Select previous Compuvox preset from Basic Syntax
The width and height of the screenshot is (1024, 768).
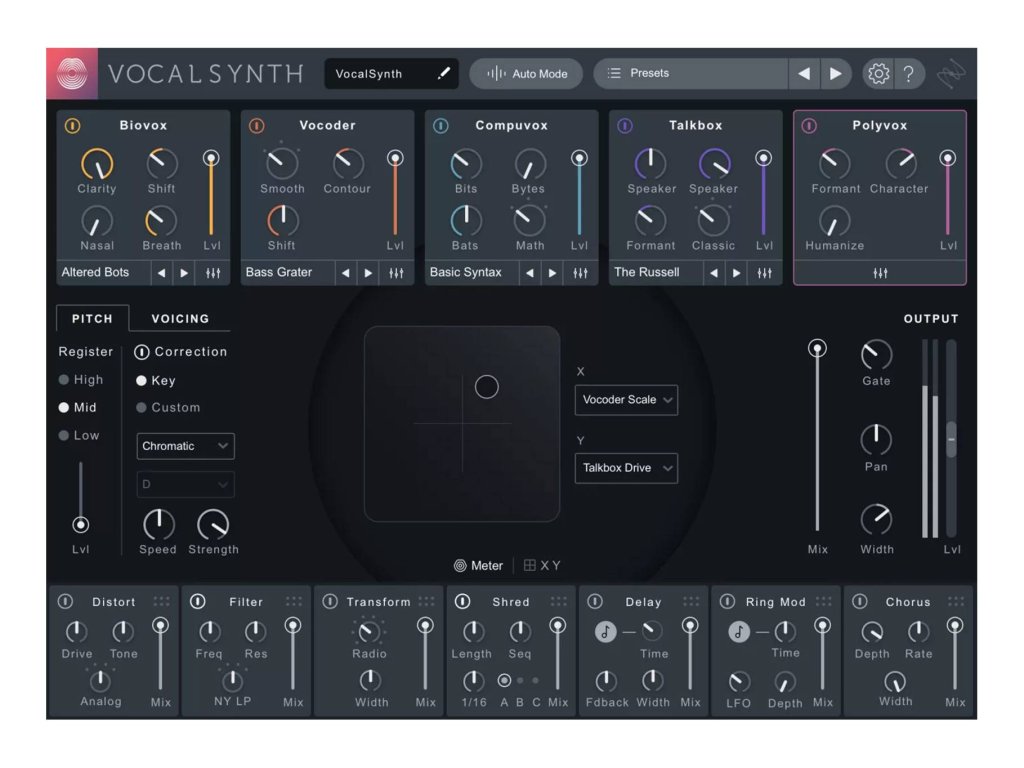(x=530, y=273)
